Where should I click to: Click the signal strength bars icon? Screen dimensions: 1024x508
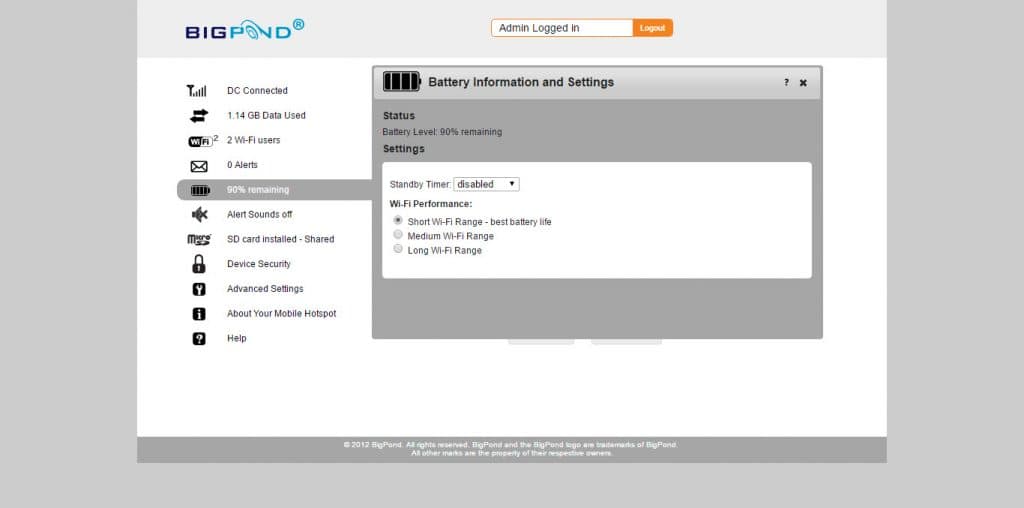tap(198, 91)
